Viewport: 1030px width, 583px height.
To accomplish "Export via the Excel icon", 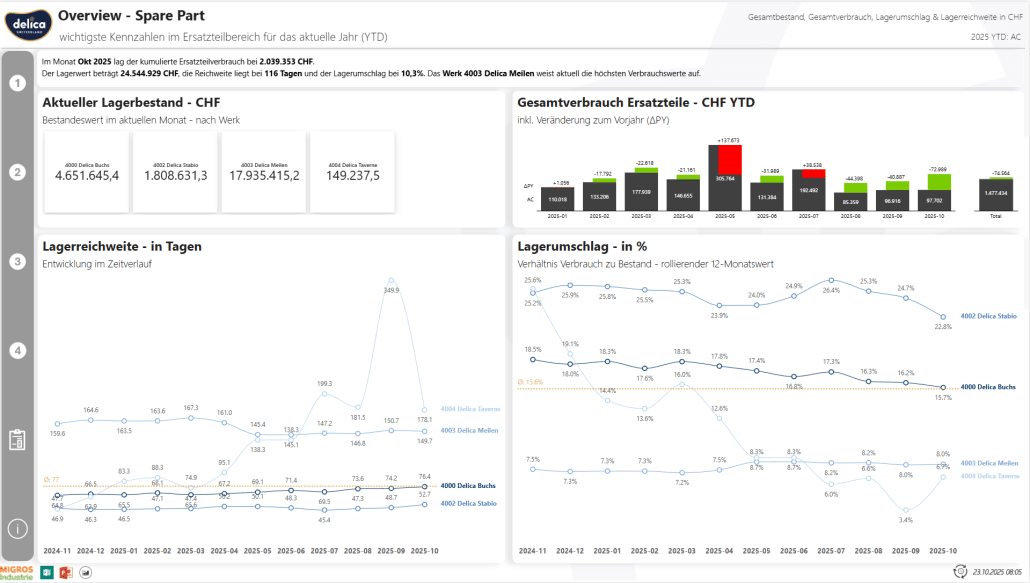I will click(45, 572).
